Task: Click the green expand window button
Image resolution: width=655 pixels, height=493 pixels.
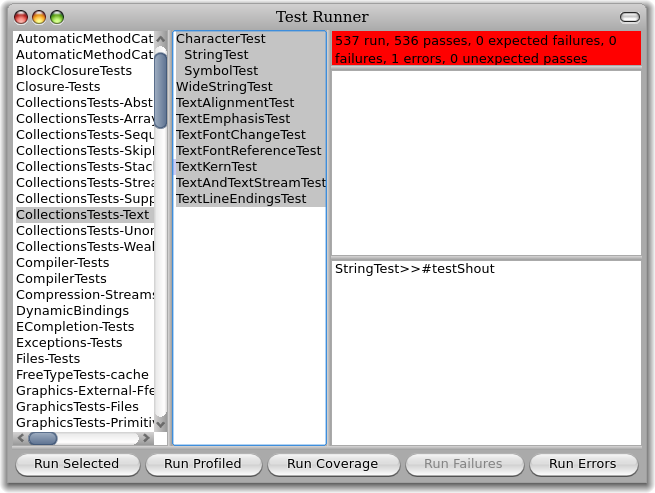Action: [x=57, y=17]
